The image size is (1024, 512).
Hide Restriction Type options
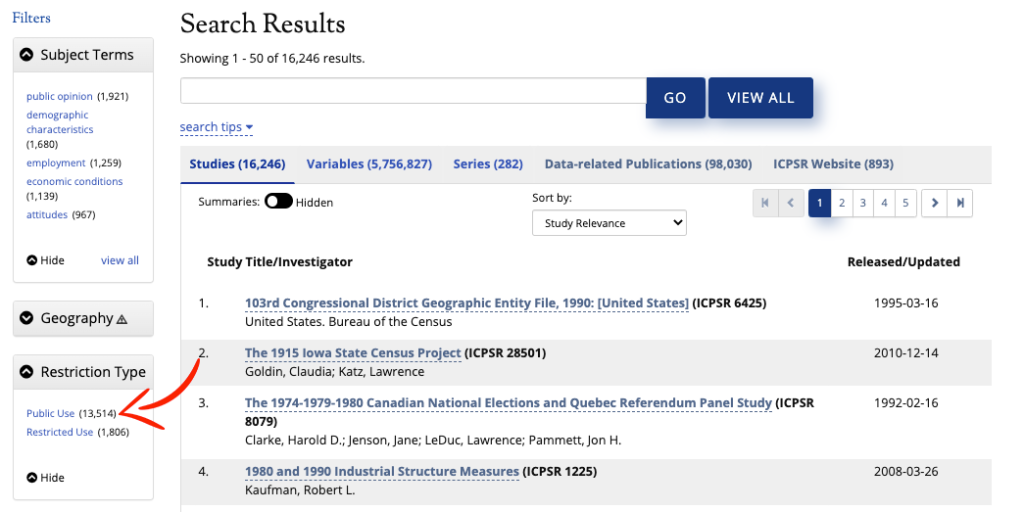pos(46,477)
